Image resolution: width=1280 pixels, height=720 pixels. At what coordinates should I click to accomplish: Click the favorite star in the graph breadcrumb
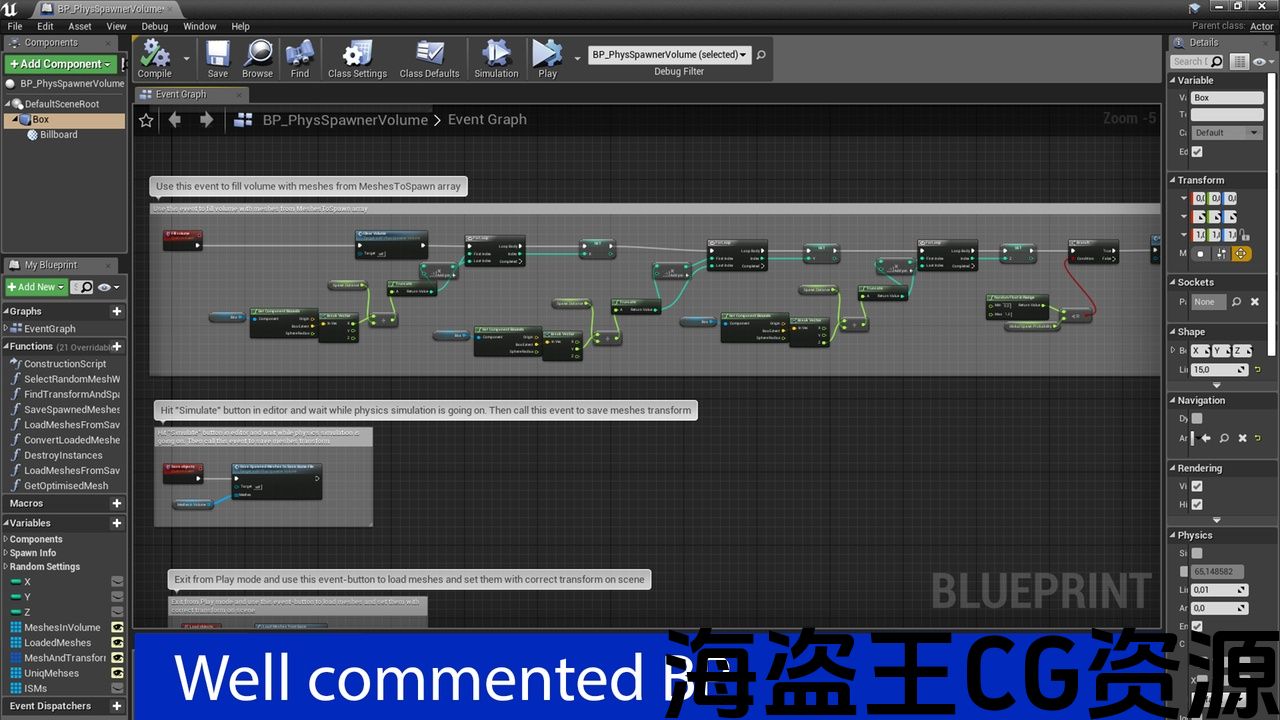click(x=146, y=120)
